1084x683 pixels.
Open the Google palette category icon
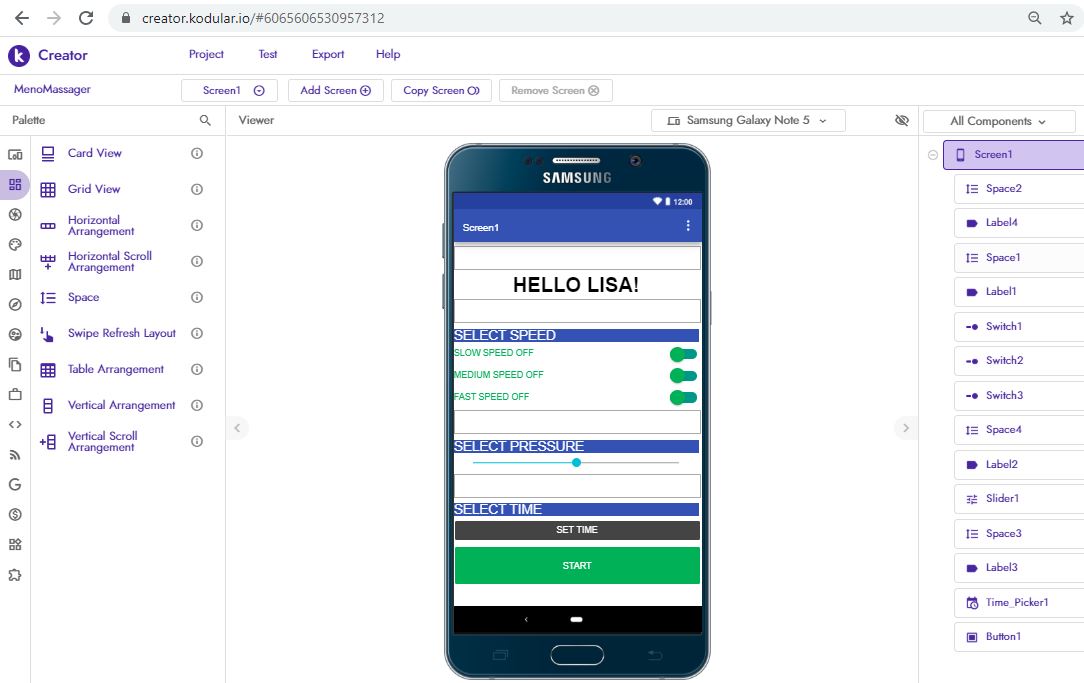pyautogui.click(x=15, y=485)
